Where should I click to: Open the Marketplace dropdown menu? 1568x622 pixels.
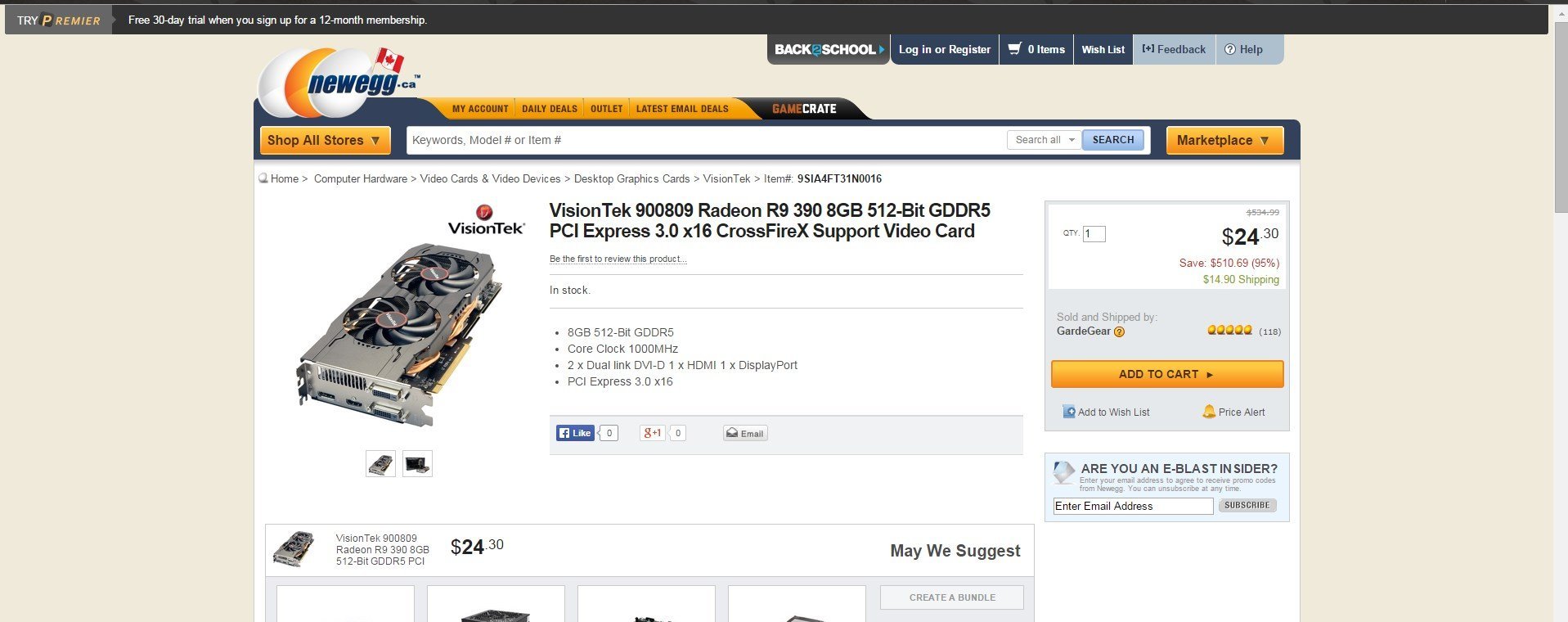coord(1224,140)
